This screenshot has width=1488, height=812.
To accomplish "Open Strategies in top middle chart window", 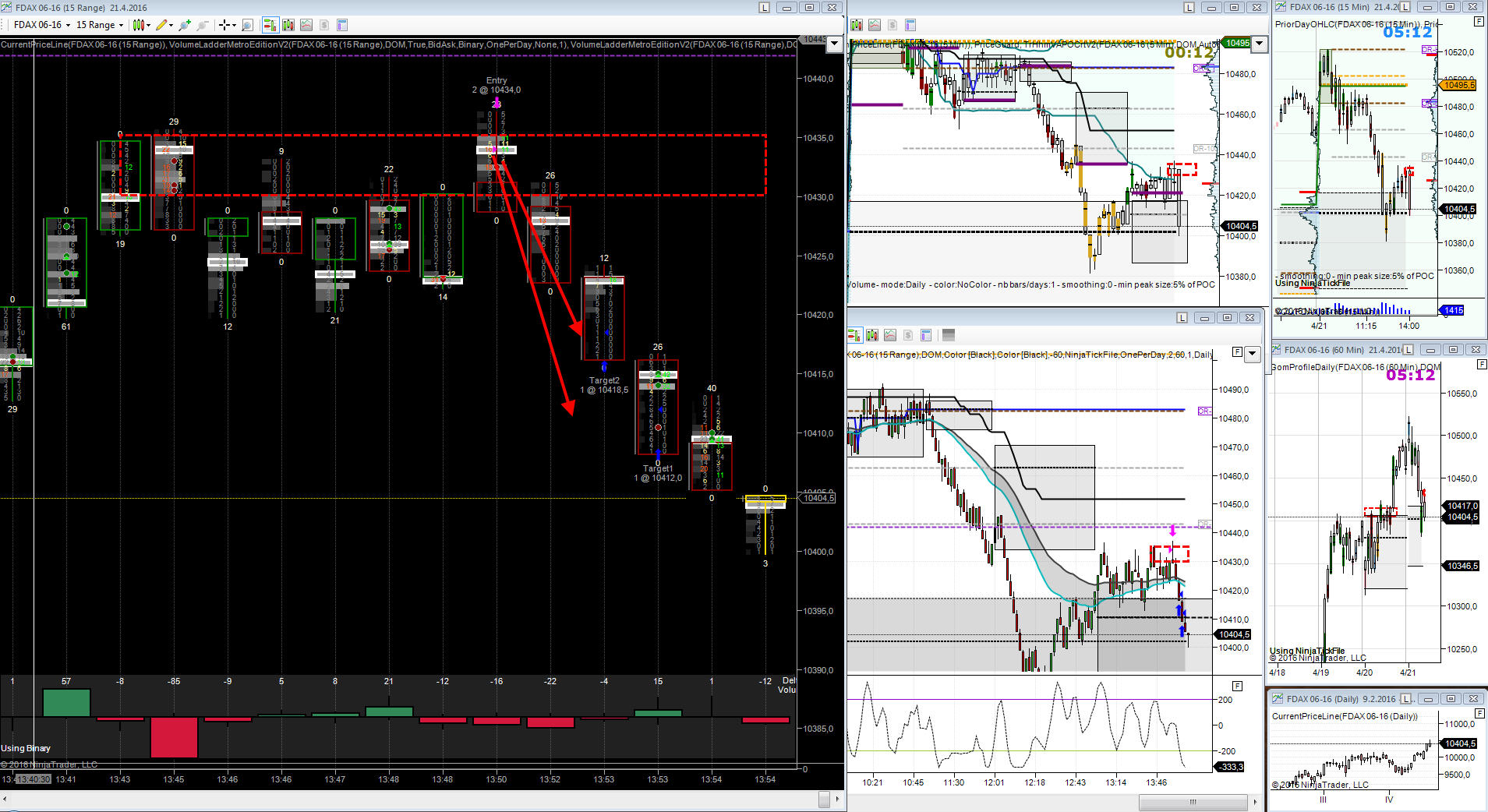I will tap(892, 25).
